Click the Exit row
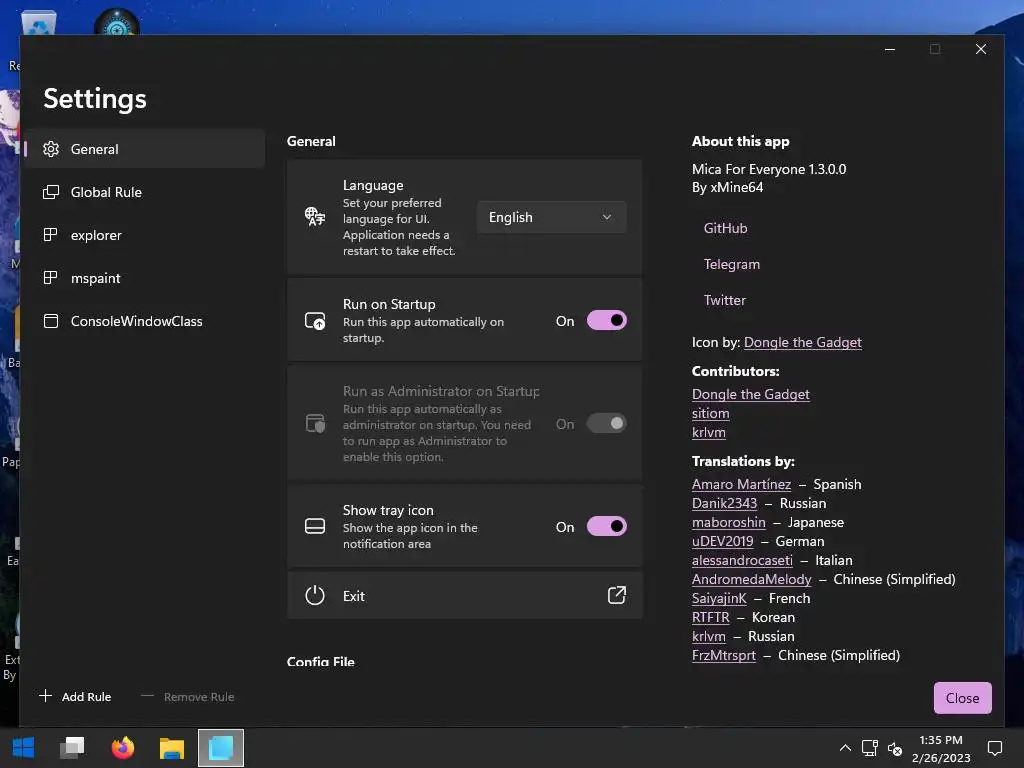 coord(464,596)
